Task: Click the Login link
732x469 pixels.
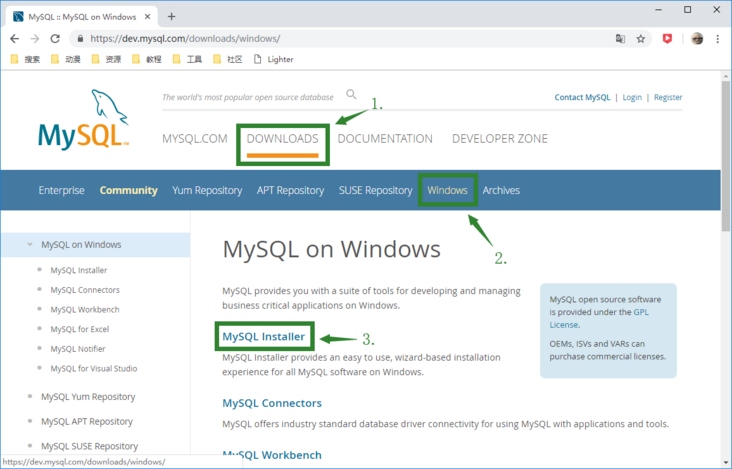Action: coord(632,97)
